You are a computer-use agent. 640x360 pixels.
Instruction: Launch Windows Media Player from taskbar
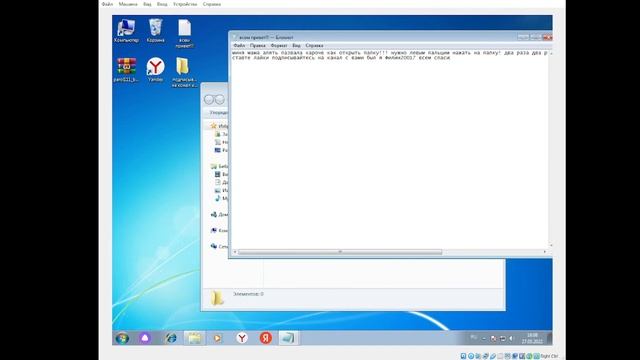click(217, 338)
